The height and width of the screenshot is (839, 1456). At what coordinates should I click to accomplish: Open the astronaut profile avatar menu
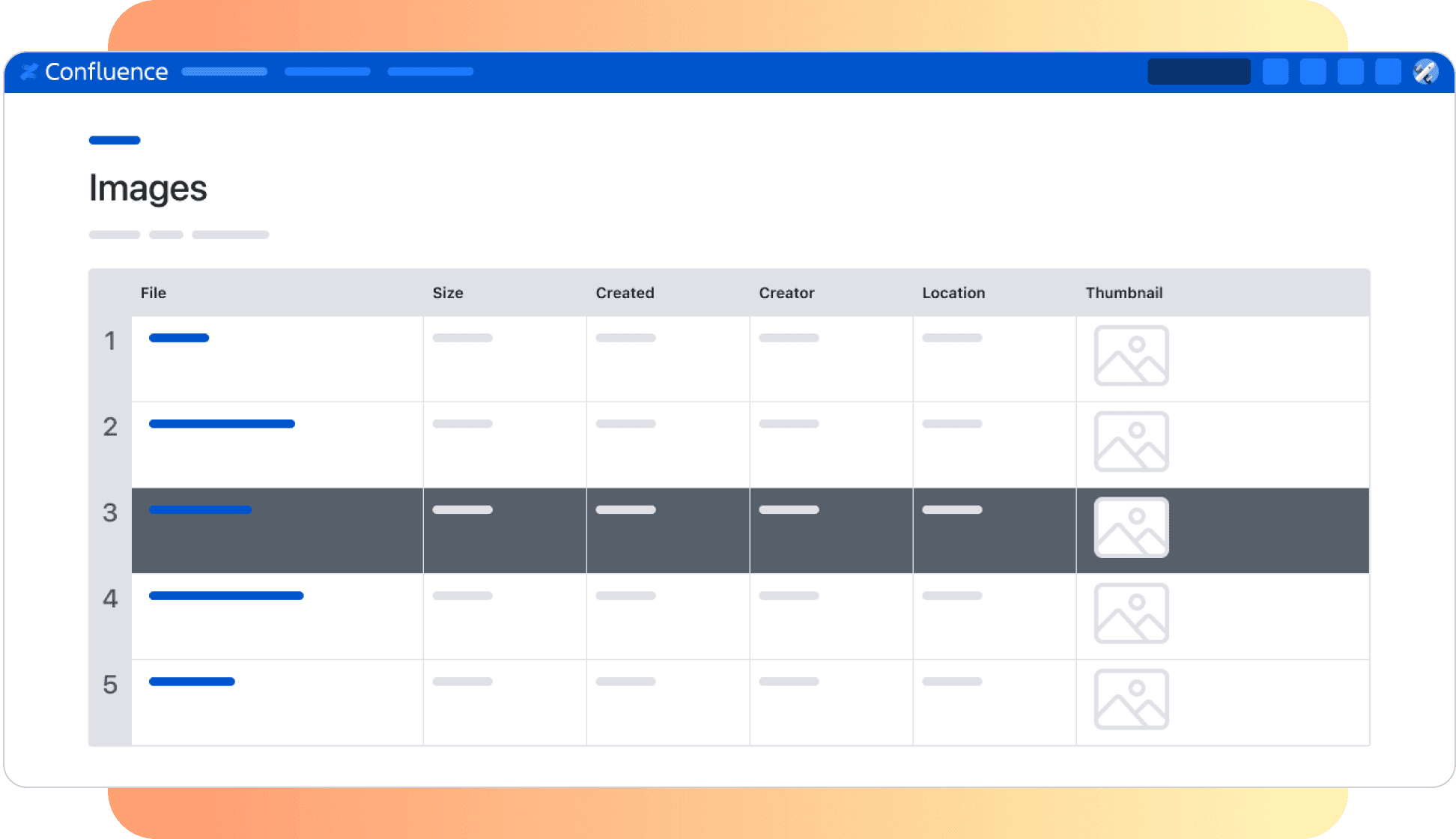(1425, 71)
